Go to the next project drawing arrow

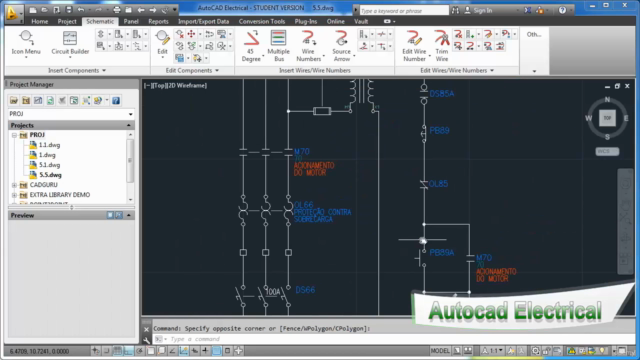click(x=153, y=10)
